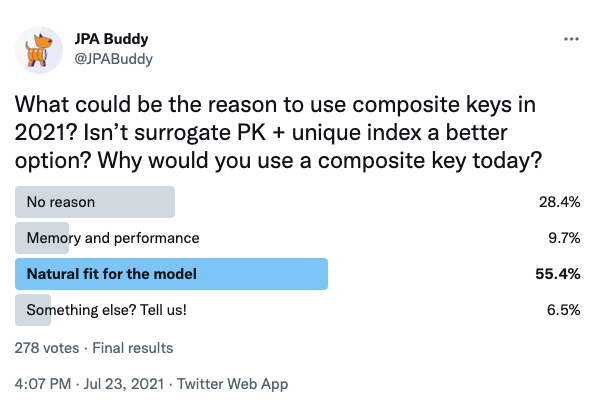Click the 6.5% result value
Image resolution: width=596 pixels, height=407 pixels.
[563, 310]
